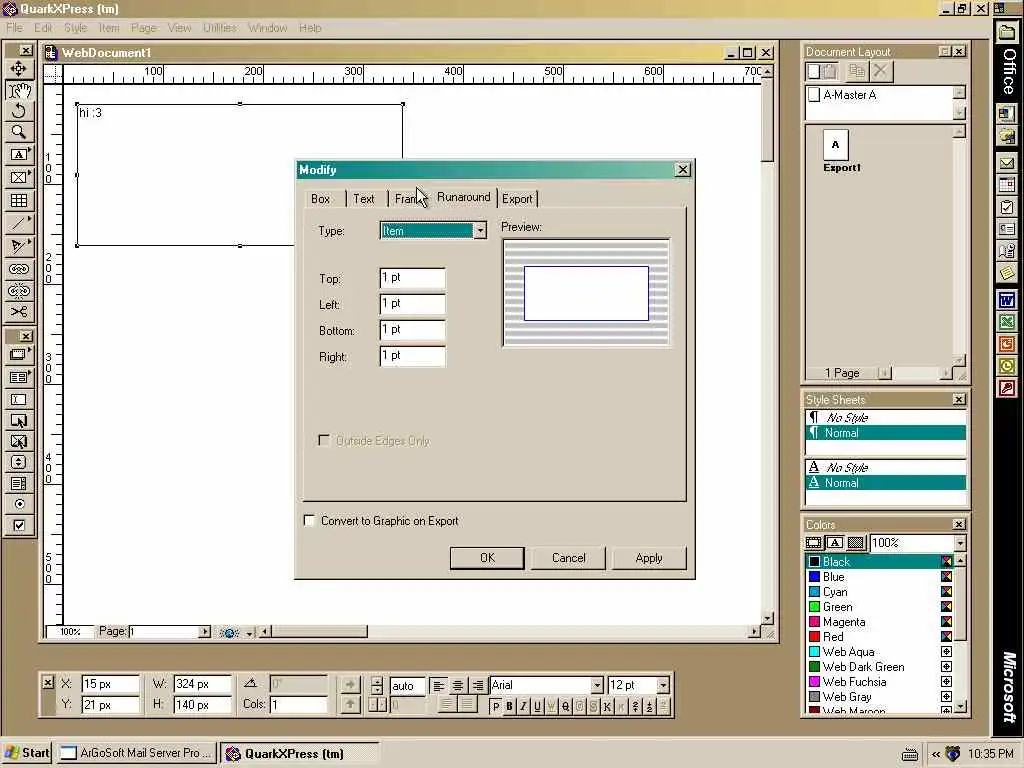Click the duplicate master page icon

pyautogui.click(x=856, y=71)
